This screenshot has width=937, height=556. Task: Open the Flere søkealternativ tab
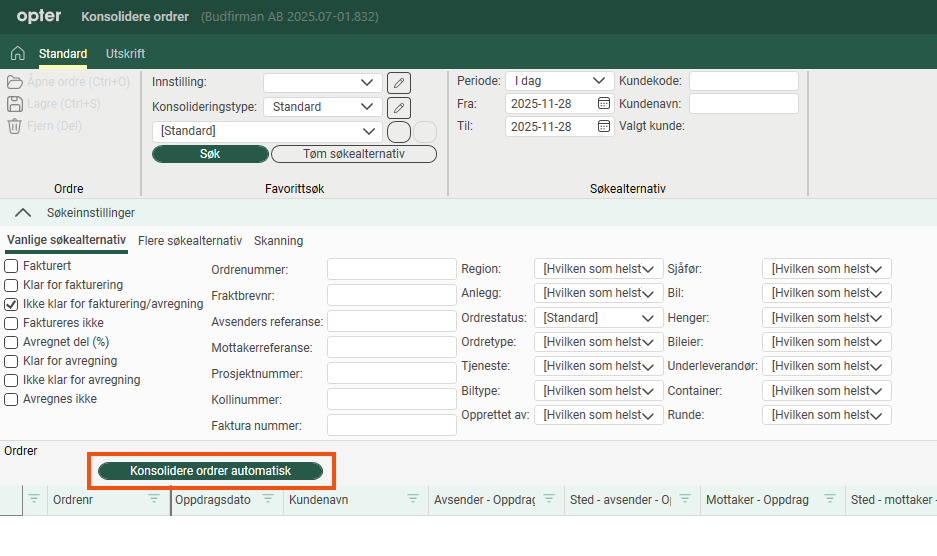pyautogui.click(x=189, y=241)
